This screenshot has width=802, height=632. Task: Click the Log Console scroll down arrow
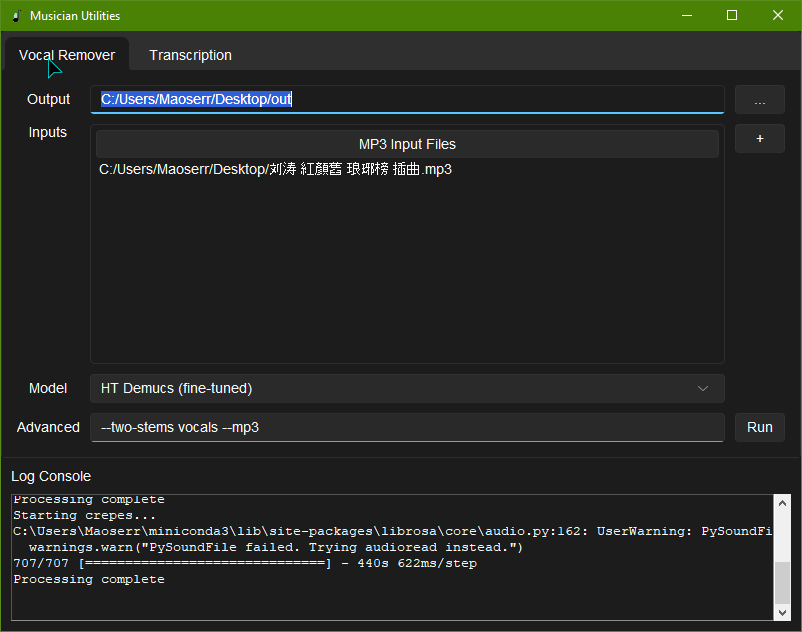[x=782, y=612]
